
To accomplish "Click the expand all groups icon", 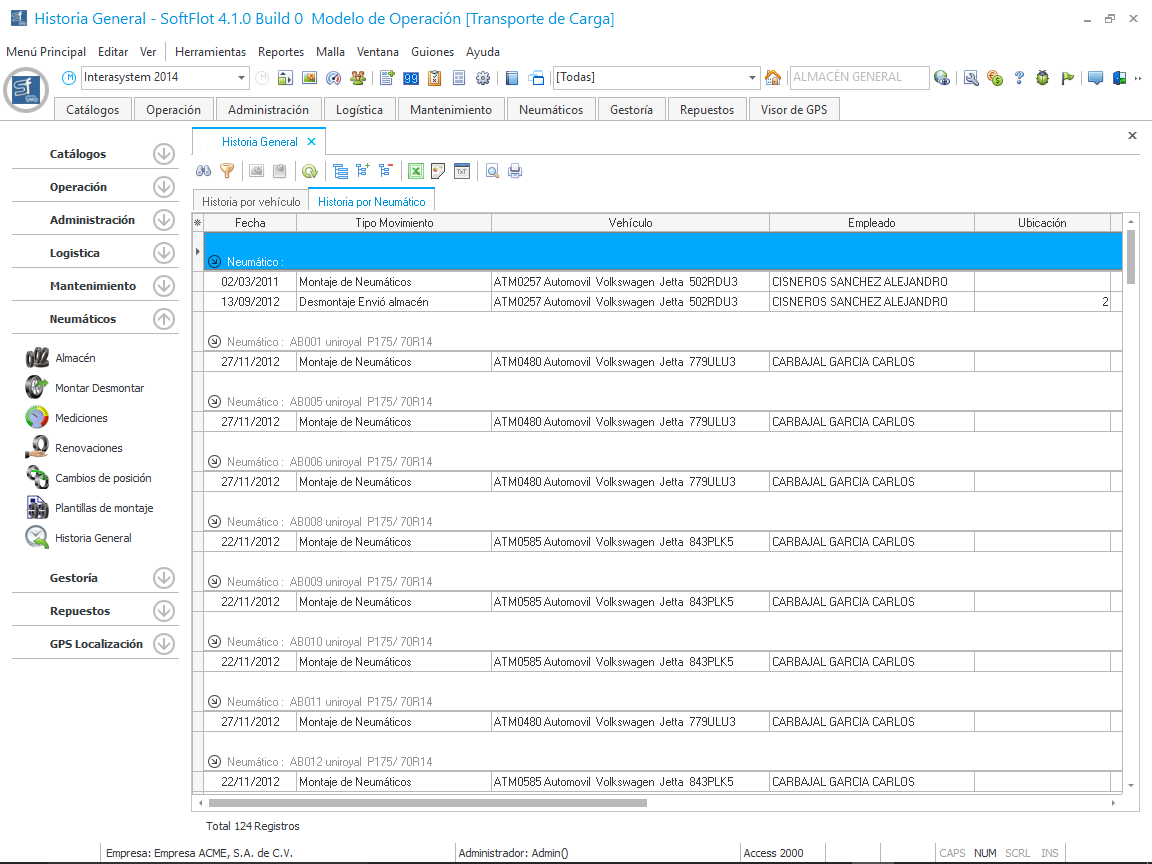I will pyautogui.click(x=362, y=171).
